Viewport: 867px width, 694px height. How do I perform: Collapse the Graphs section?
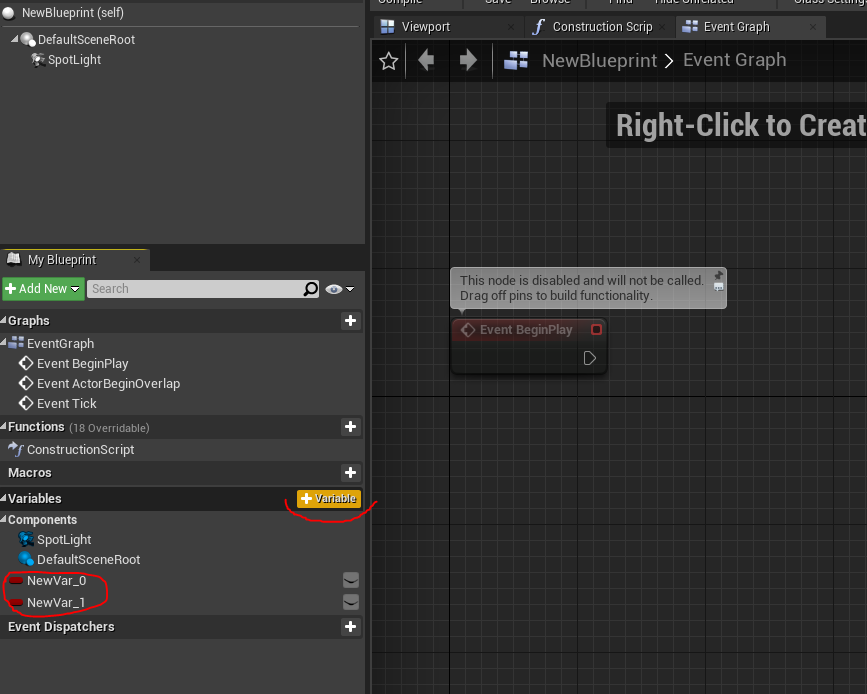tap(3, 320)
